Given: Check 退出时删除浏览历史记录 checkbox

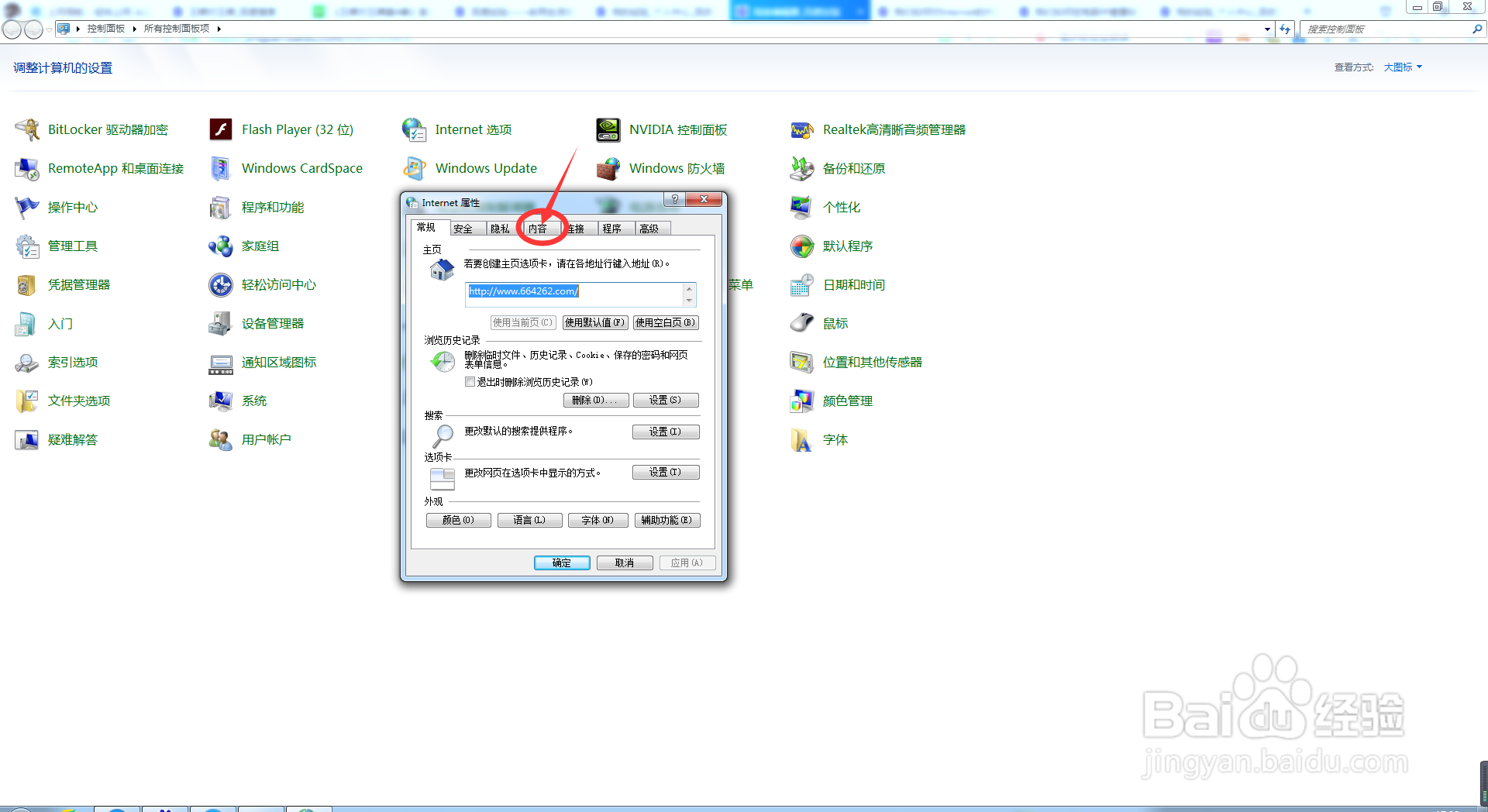Looking at the screenshot, I should pos(470,382).
